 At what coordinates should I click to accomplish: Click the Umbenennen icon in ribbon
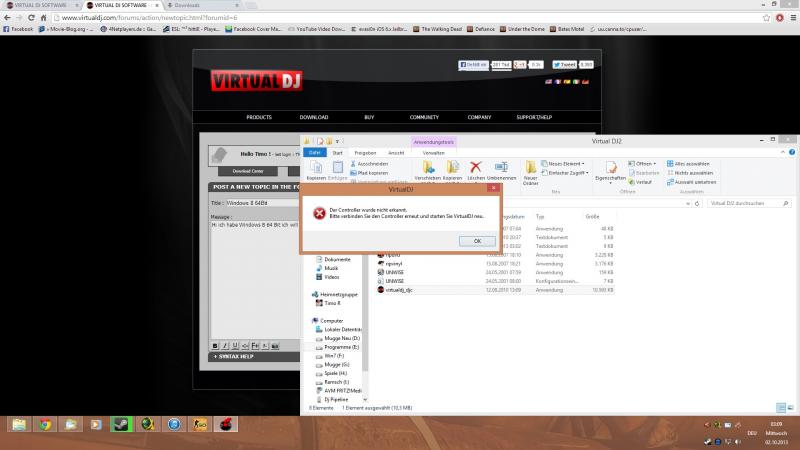[x=502, y=170]
